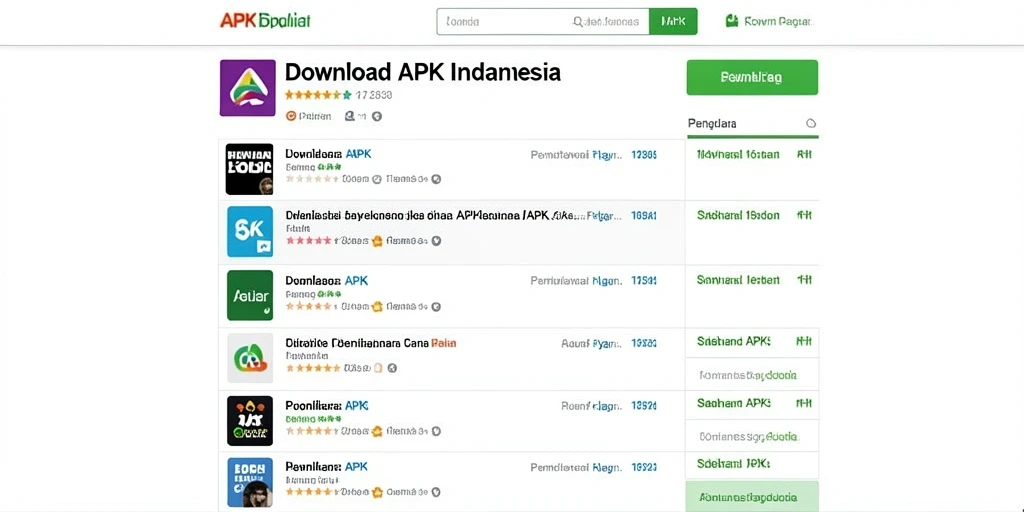Click the pink star rating in the 5K row
Screen dimensions: 1024x512
click(309, 240)
